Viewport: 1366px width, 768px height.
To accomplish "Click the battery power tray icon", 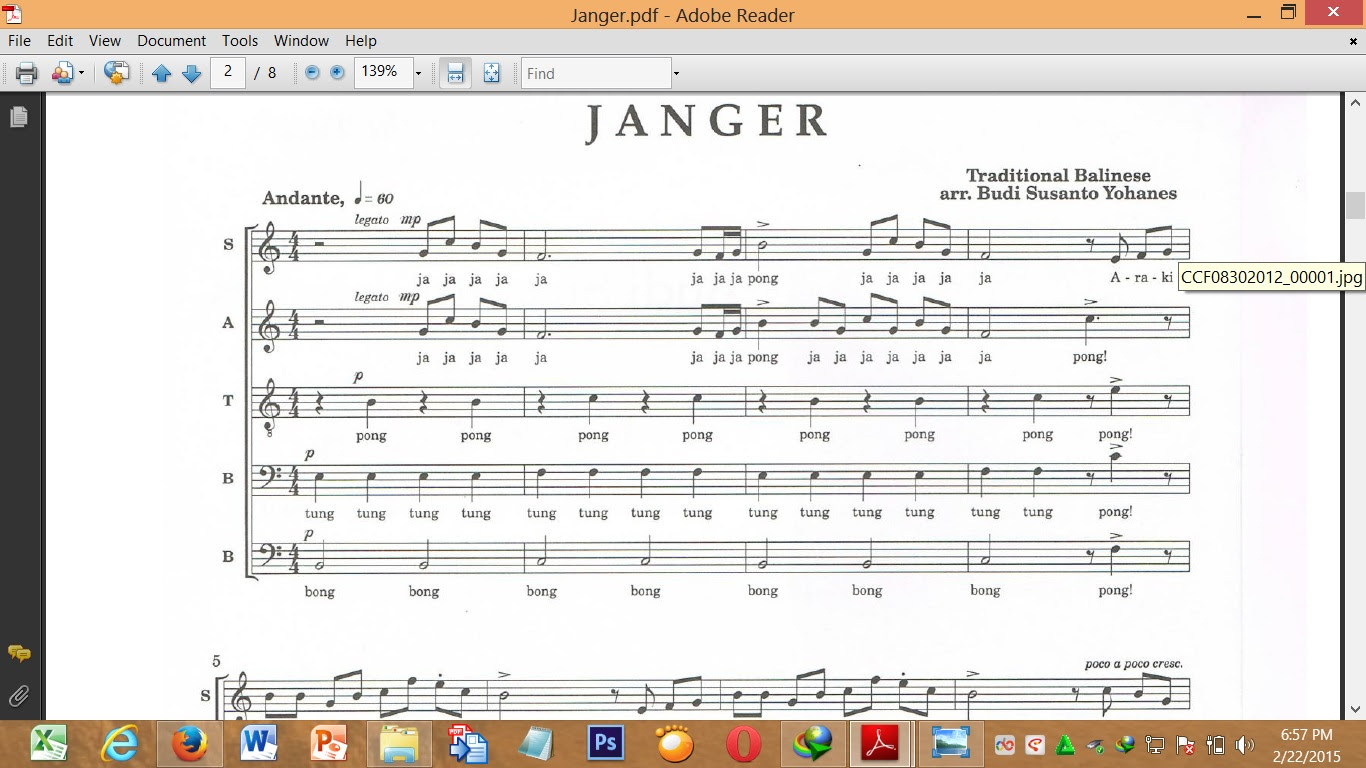I will (1215, 745).
